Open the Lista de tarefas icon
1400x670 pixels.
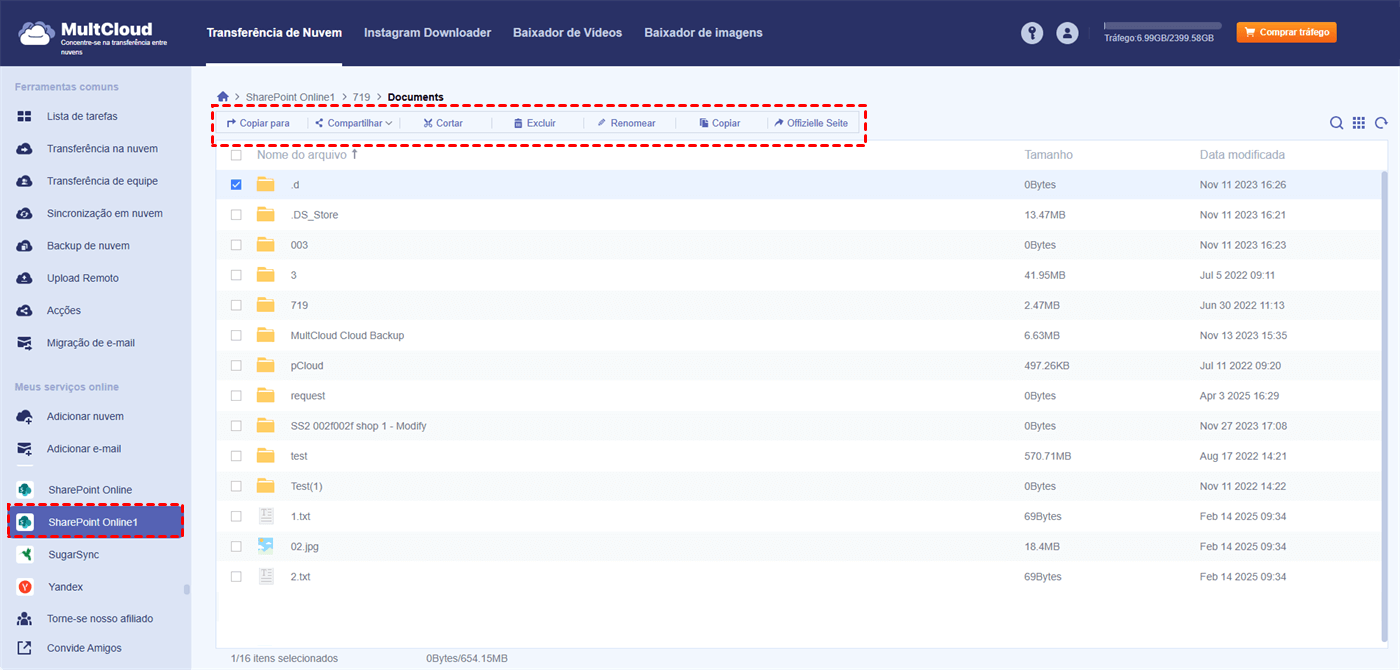tap(24, 117)
